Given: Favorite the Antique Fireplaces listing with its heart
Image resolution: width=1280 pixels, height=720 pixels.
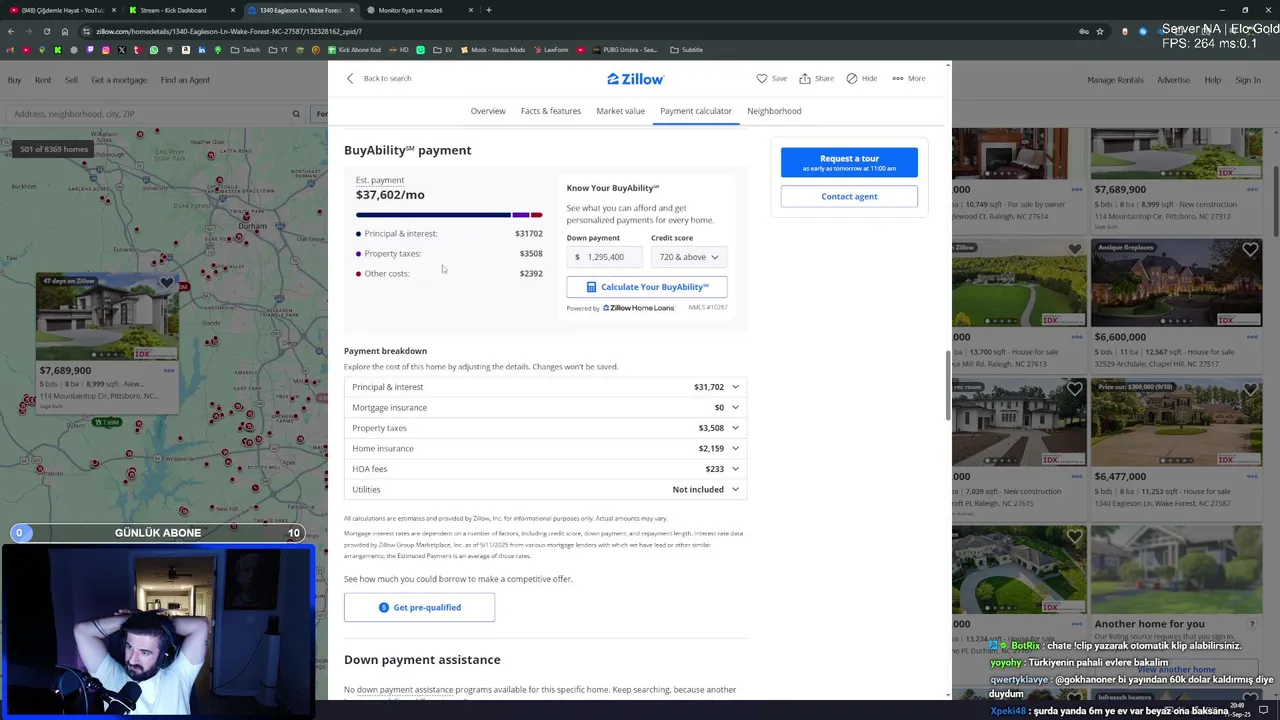Looking at the screenshot, I should [1250, 249].
